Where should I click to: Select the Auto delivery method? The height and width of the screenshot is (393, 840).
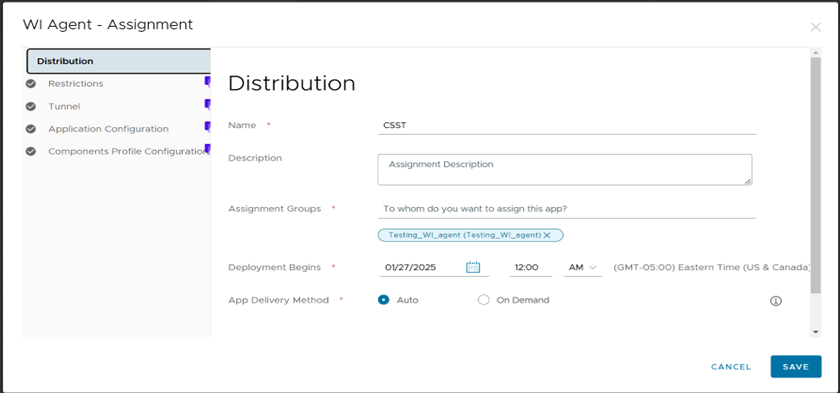click(383, 300)
